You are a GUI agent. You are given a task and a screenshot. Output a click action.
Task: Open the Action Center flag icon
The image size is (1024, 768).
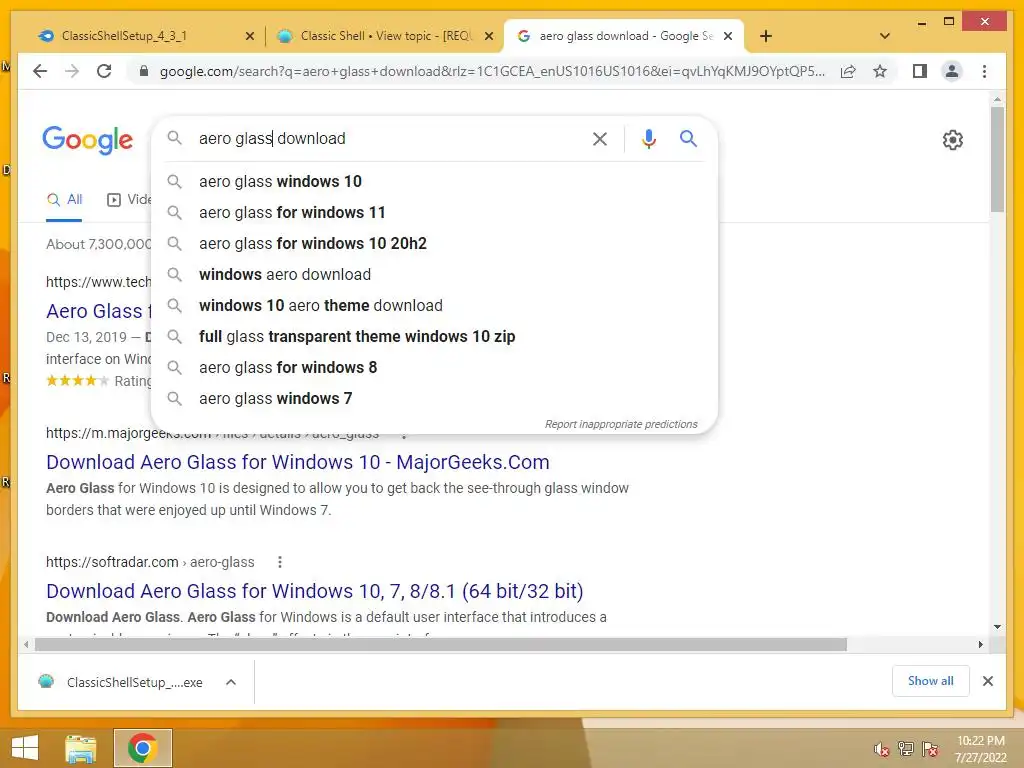929,749
